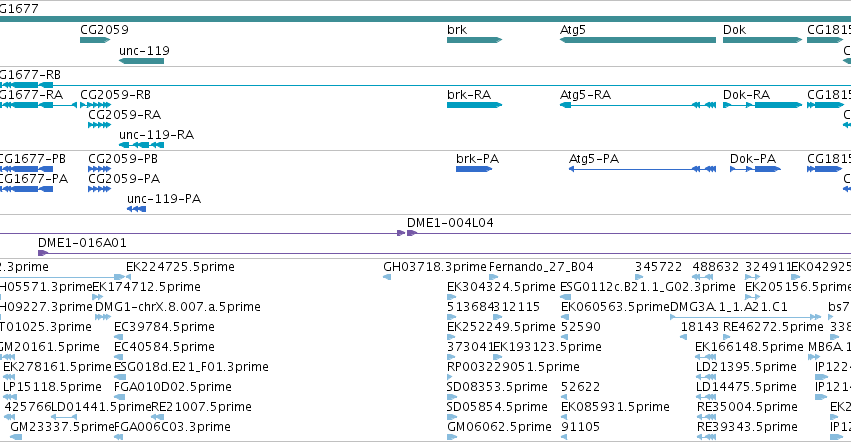Click the FGA010D02.5prime EST label
This screenshot has width=851, height=442.
point(173,387)
